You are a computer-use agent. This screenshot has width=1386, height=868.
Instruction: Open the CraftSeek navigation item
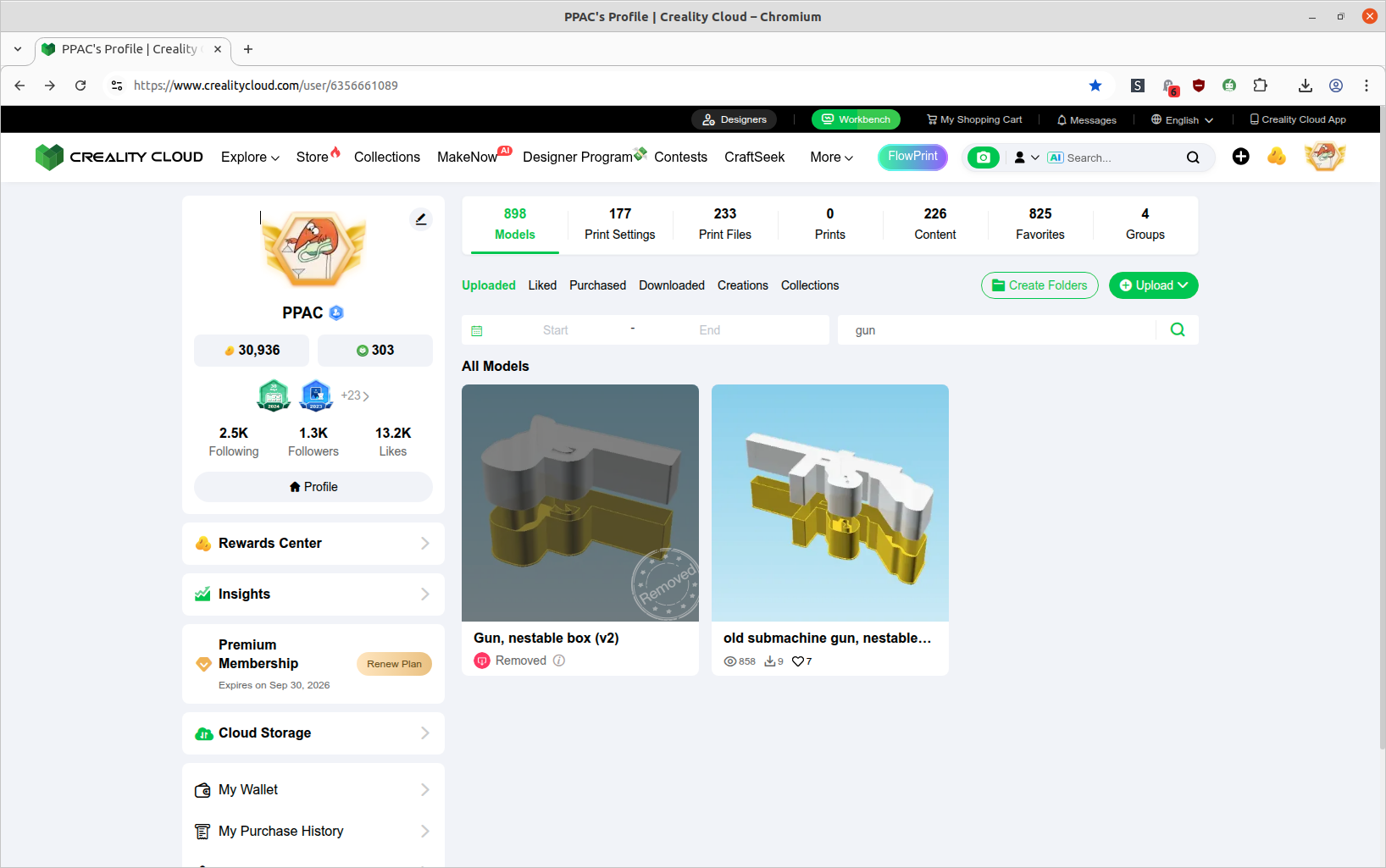pos(754,158)
